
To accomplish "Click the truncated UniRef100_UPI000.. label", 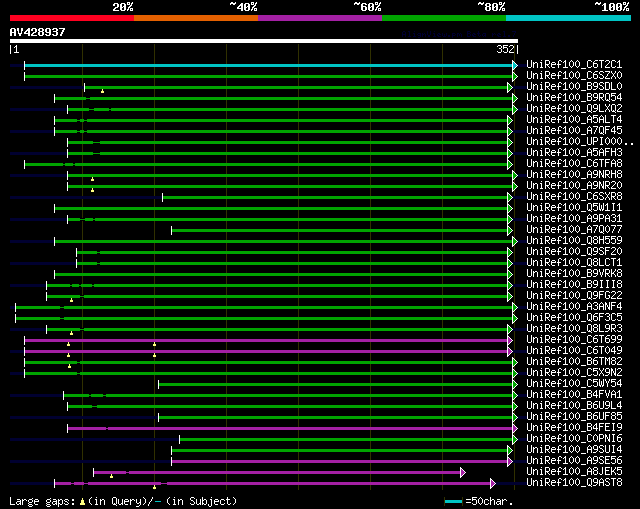I will [580, 142].
